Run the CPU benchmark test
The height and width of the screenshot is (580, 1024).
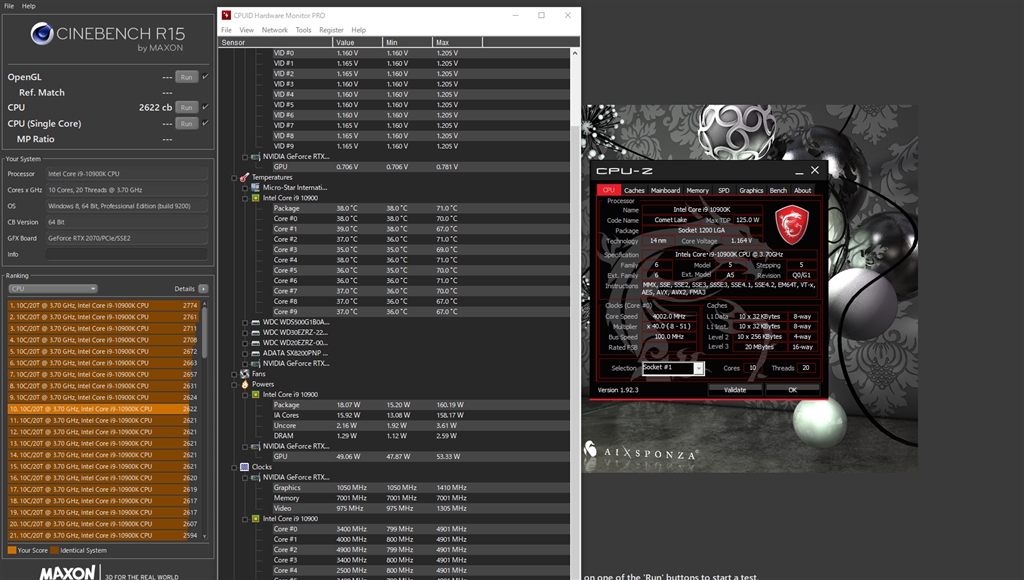click(186, 107)
